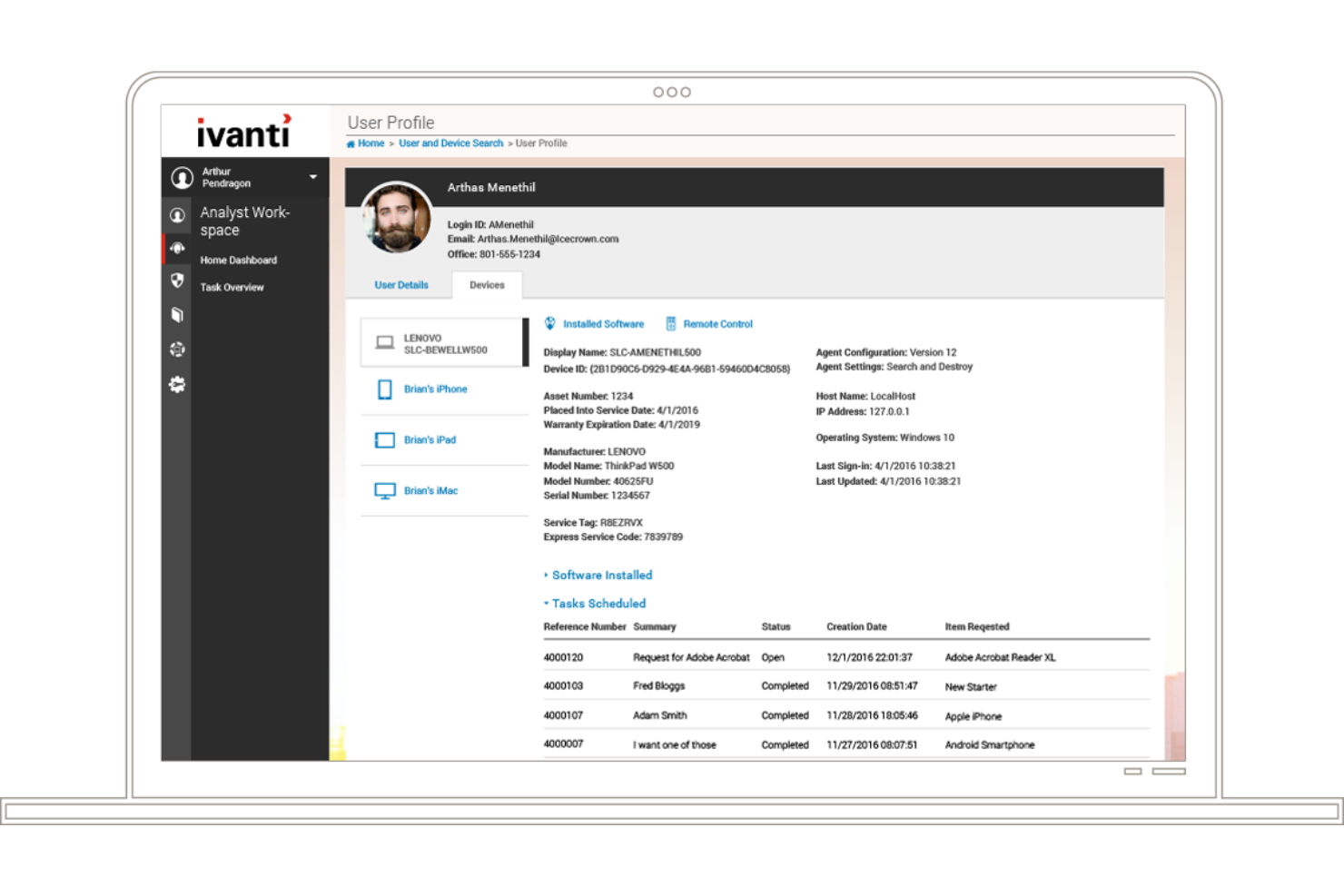Collapse the Tasks Scheduled section

point(595,604)
